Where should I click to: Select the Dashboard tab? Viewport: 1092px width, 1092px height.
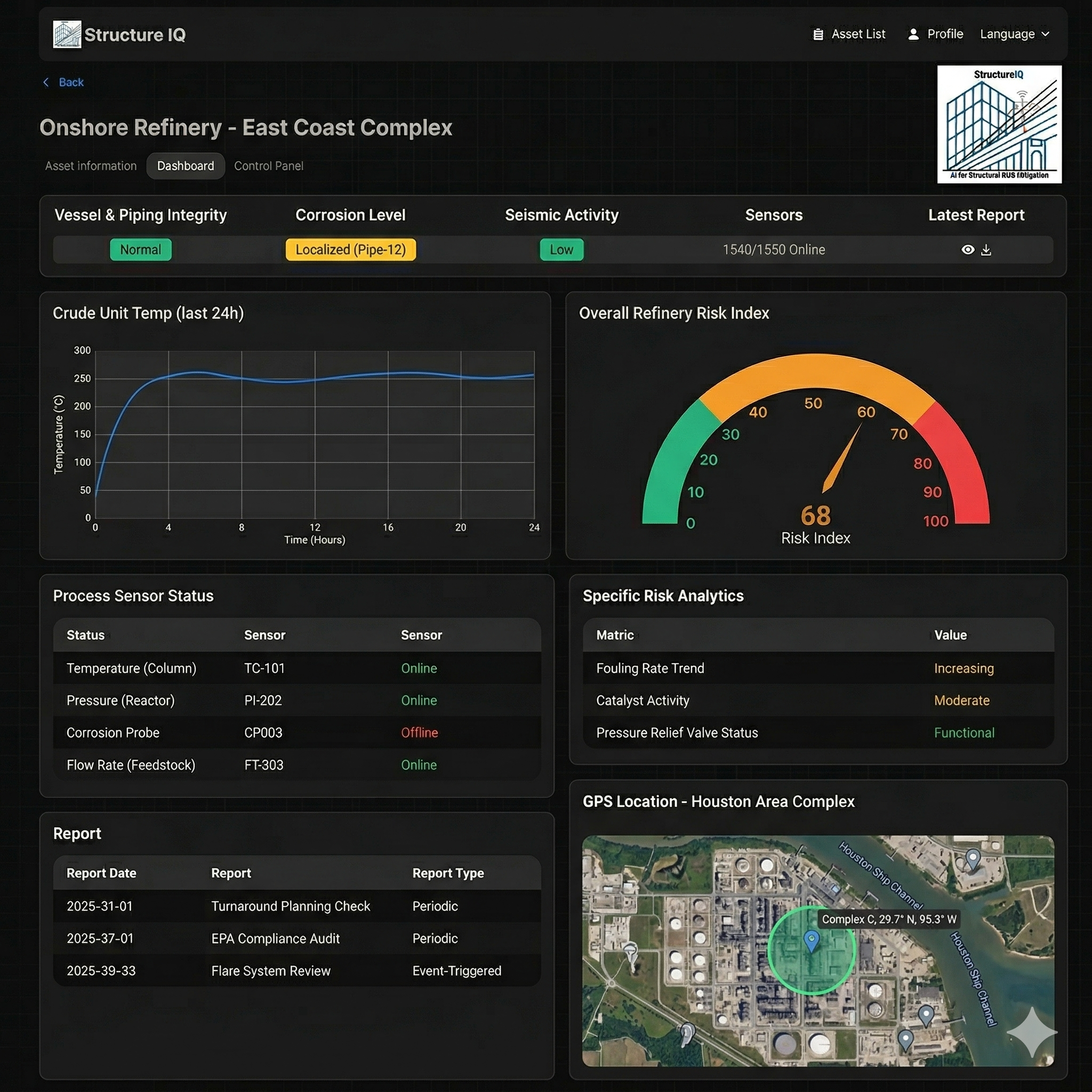click(x=186, y=166)
